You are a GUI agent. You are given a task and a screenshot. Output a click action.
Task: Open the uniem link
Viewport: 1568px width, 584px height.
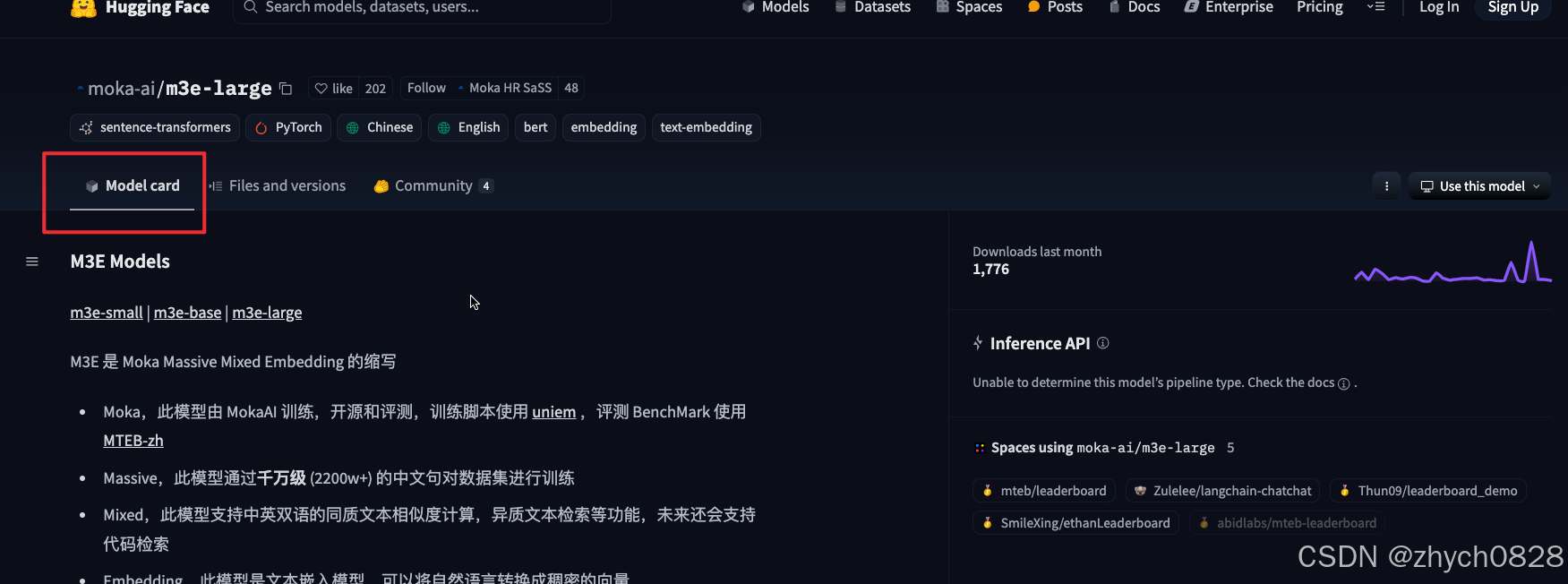[554, 412]
